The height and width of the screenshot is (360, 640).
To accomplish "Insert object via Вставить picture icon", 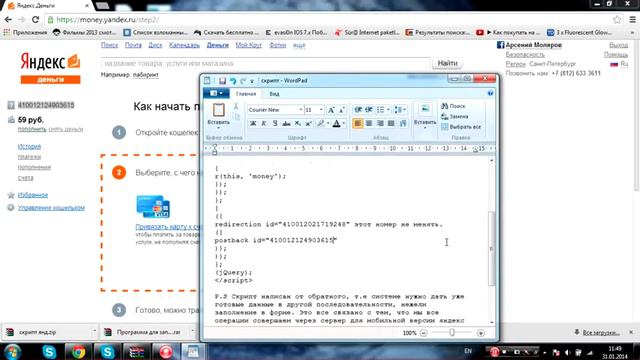I will pyautogui.click(x=425, y=109).
